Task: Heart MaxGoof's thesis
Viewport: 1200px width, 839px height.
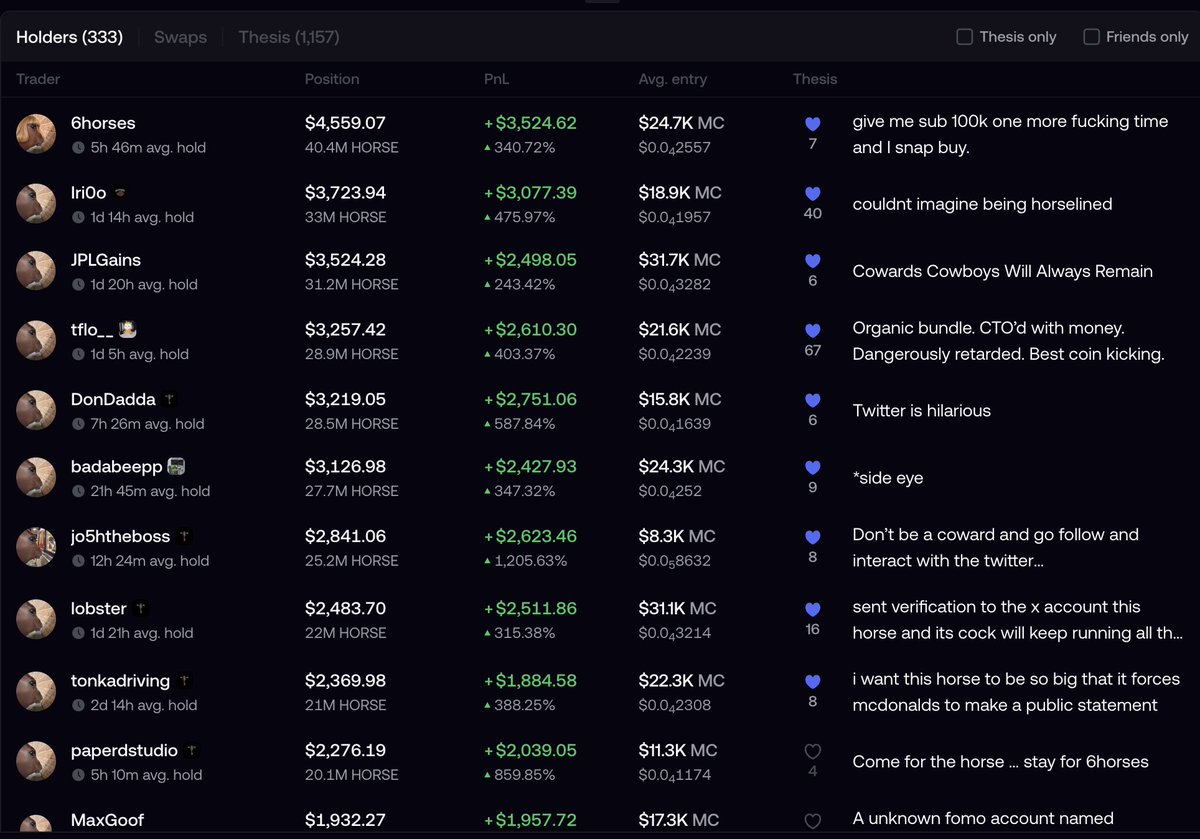Action: (812, 821)
